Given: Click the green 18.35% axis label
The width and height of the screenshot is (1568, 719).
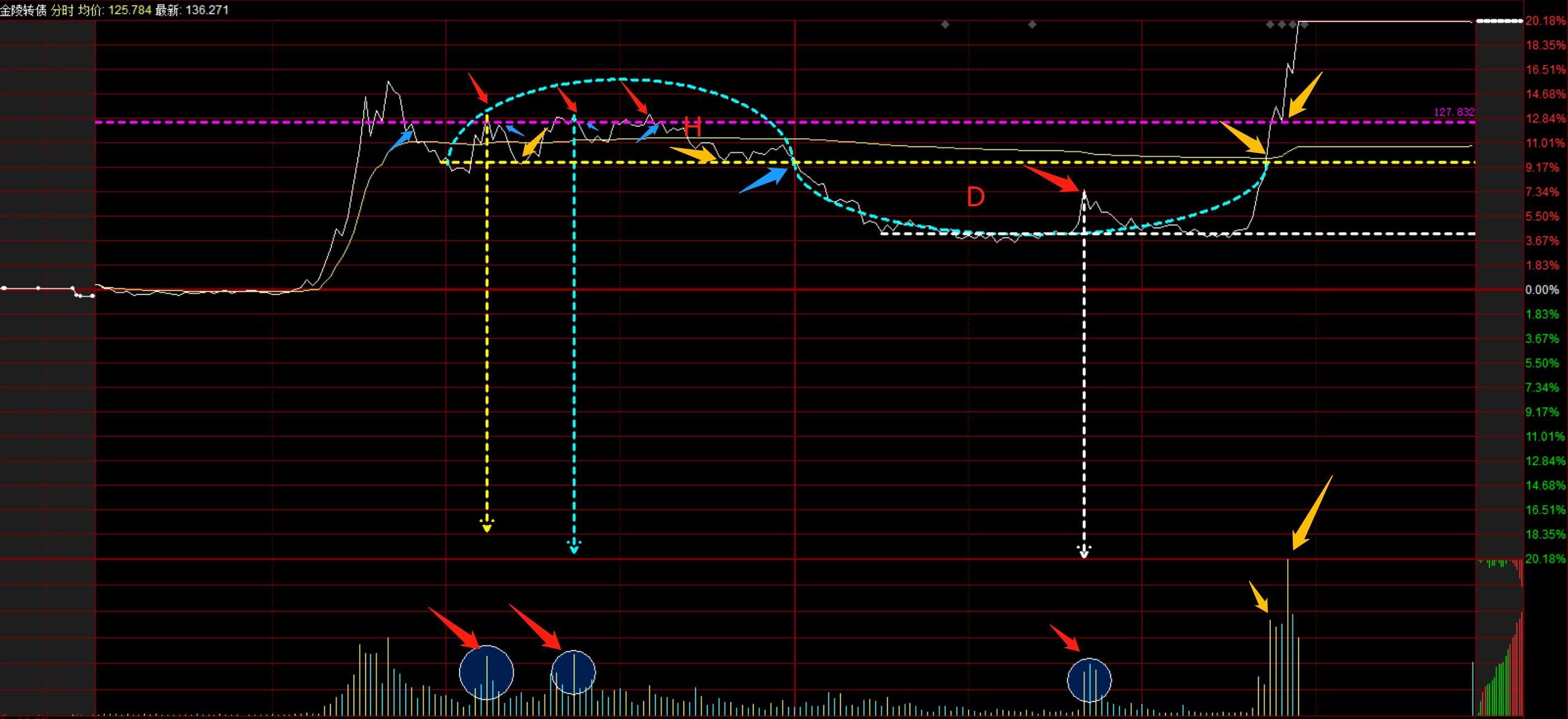Looking at the screenshot, I should pyautogui.click(x=1545, y=534).
